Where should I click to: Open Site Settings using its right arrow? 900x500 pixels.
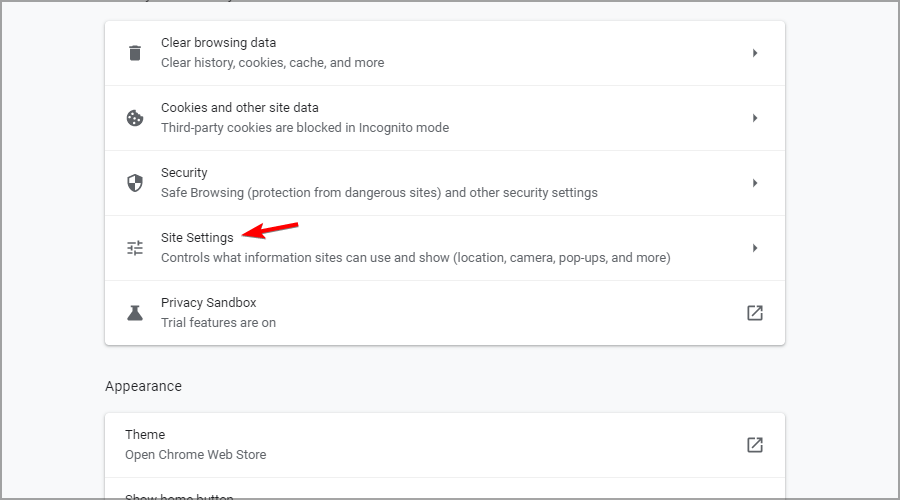[x=755, y=248]
